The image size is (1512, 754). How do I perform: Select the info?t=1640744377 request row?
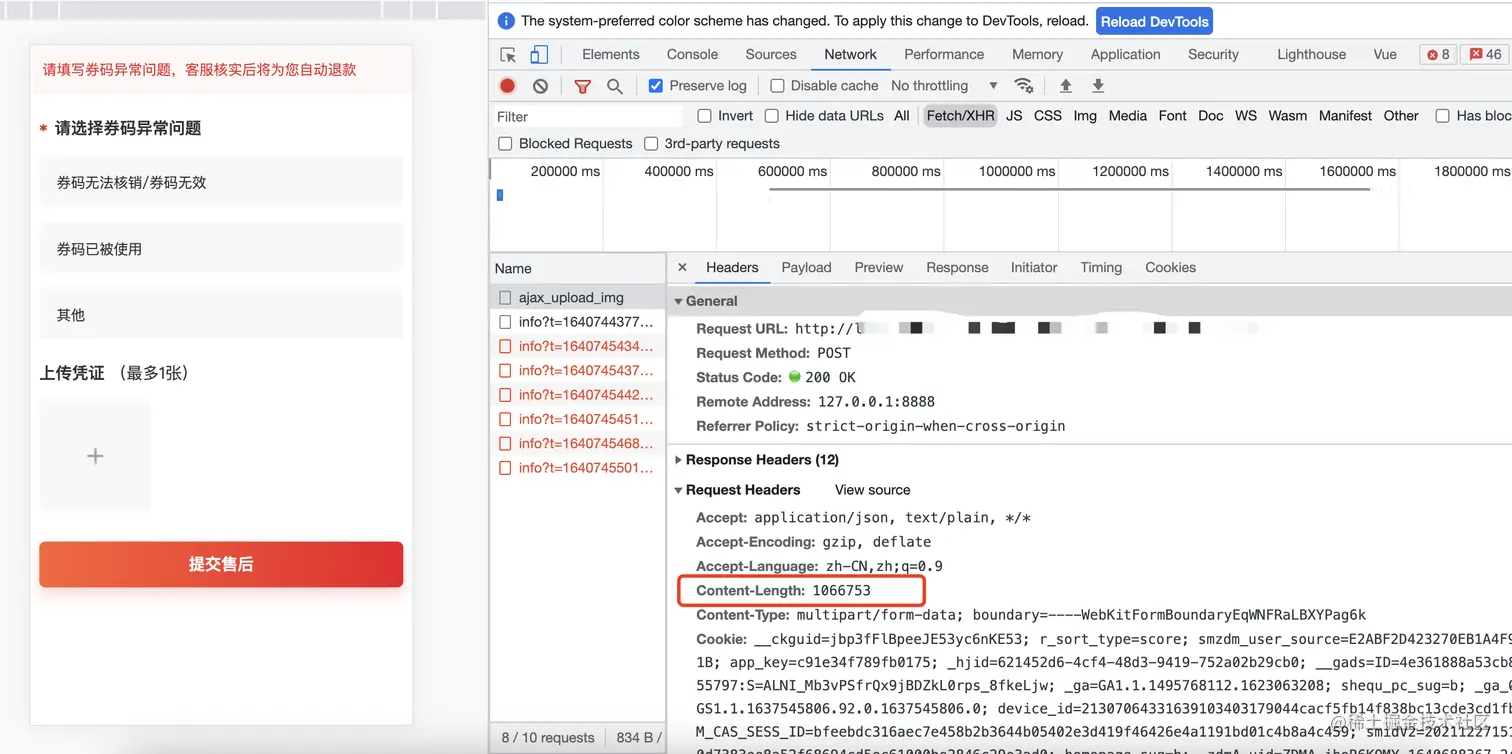tap(578, 322)
